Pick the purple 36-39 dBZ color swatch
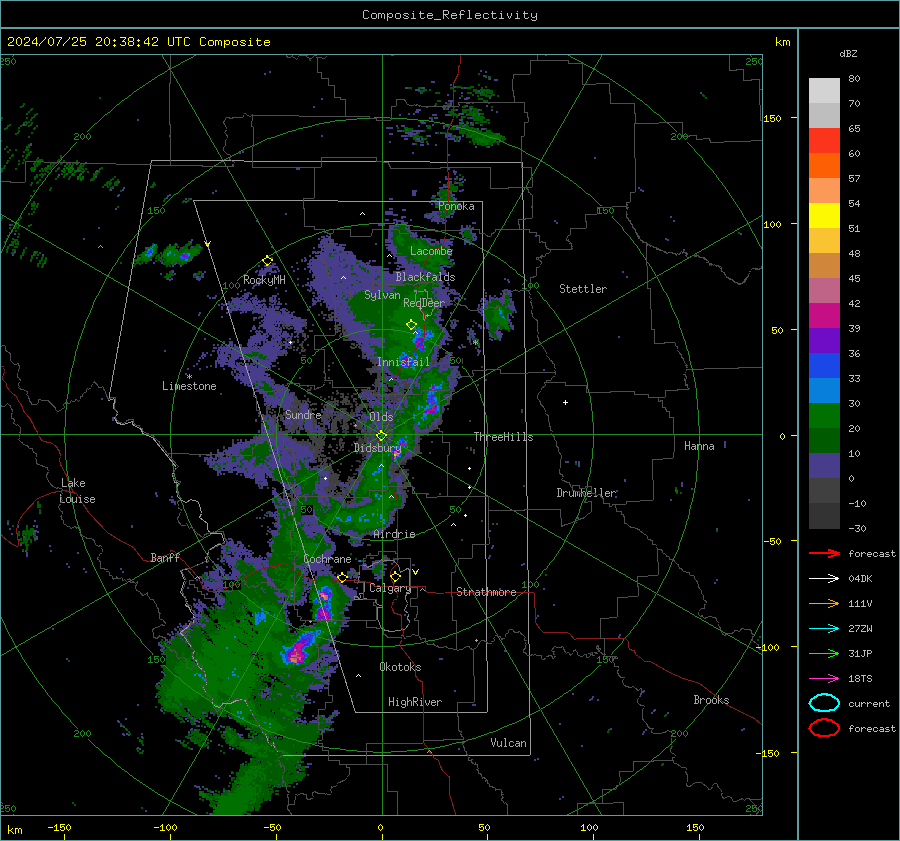Image resolution: width=900 pixels, height=841 pixels. click(x=824, y=341)
